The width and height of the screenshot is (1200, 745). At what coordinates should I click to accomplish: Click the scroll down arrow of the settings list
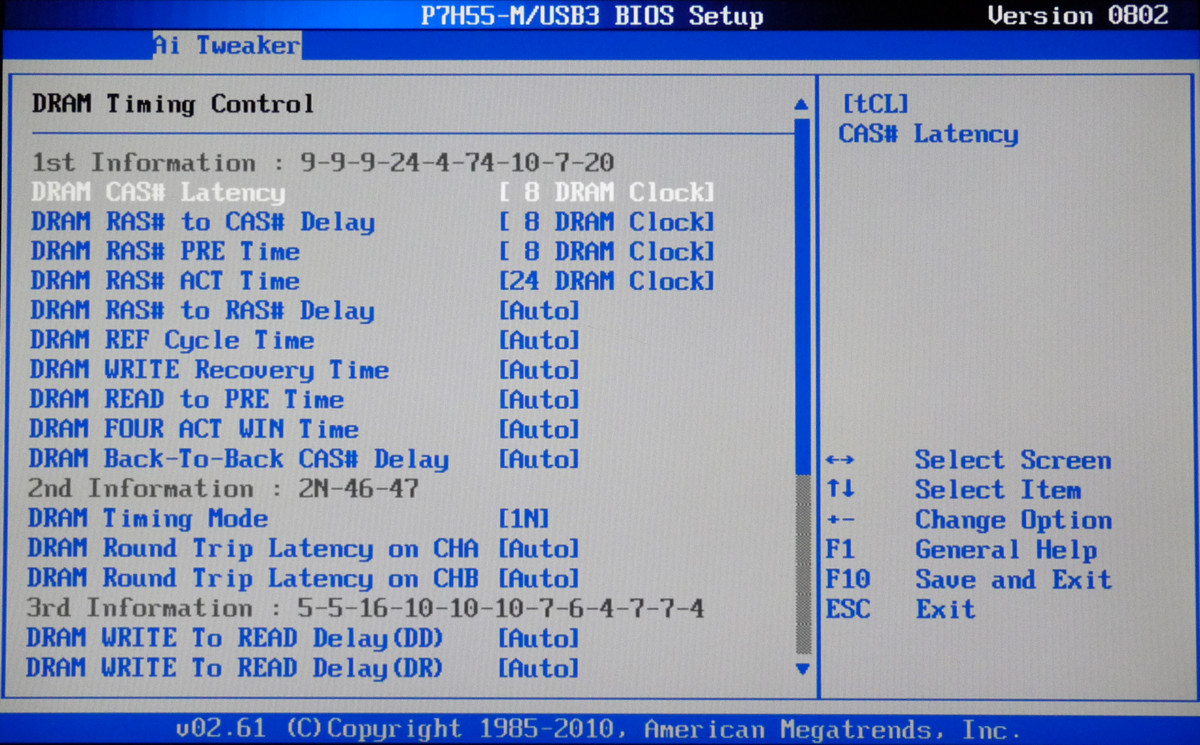point(801,668)
